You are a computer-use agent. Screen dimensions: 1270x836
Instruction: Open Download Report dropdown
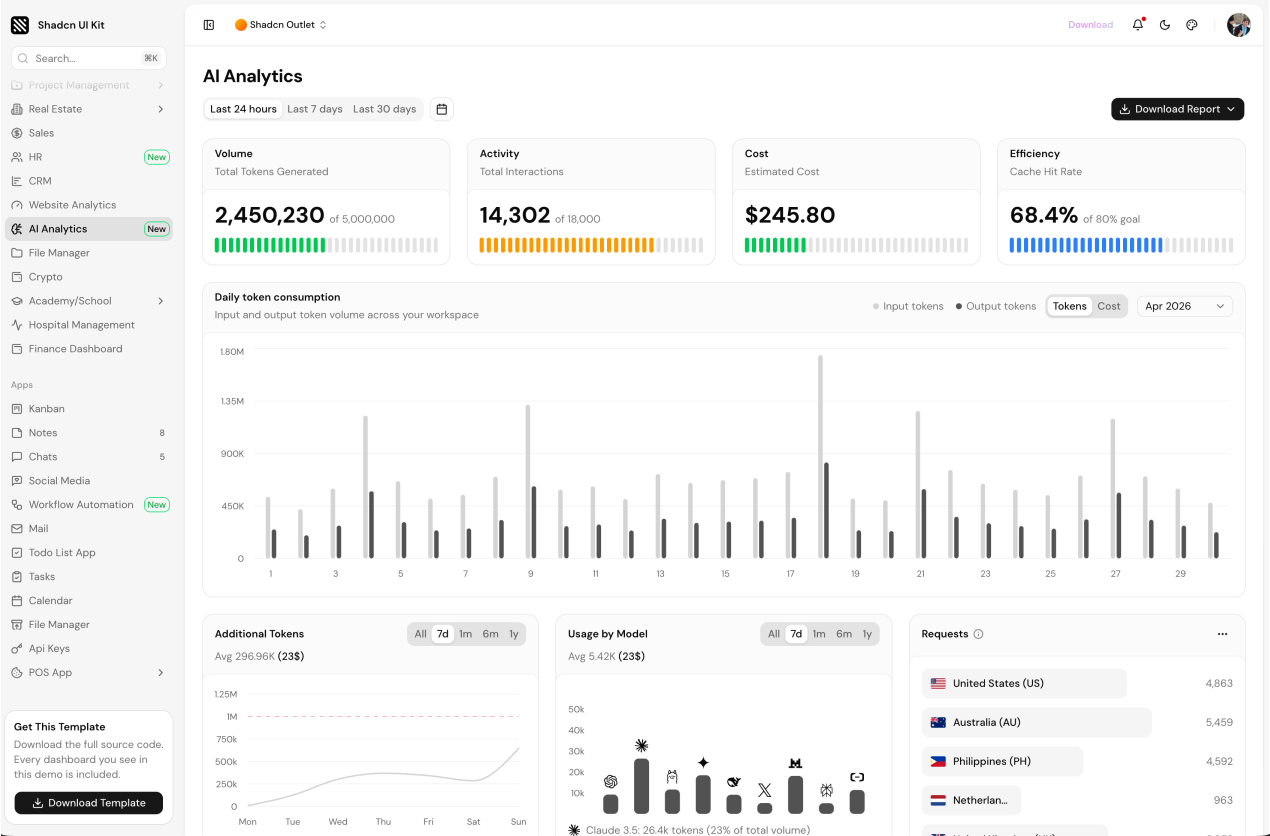[1177, 109]
